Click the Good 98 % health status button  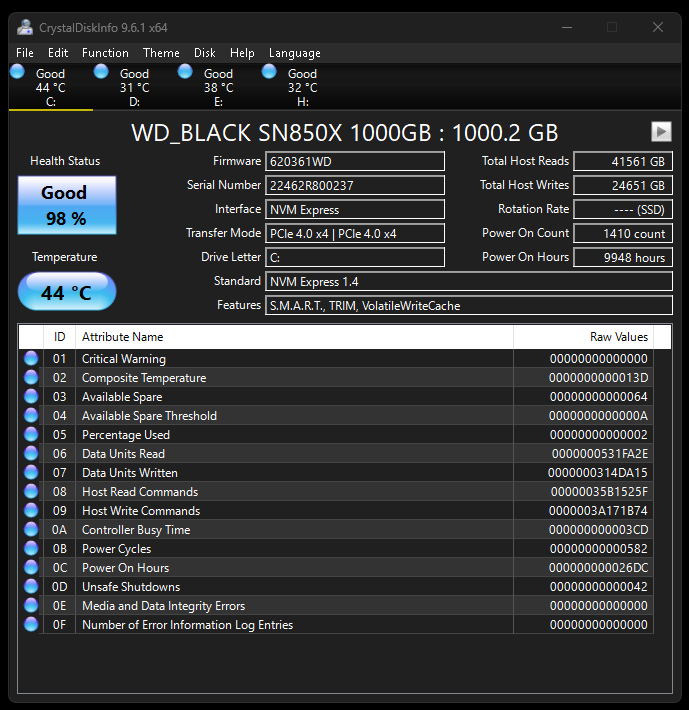click(x=67, y=205)
